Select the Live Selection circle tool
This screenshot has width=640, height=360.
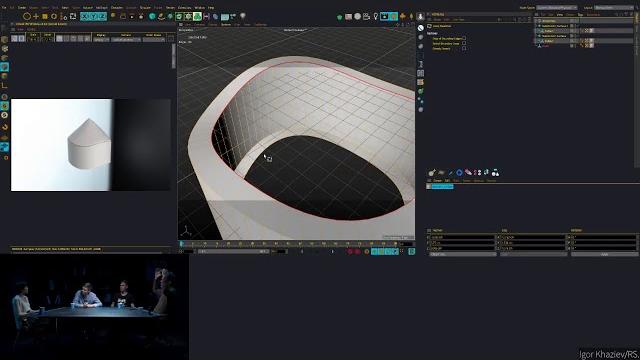click(x=27, y=16)
